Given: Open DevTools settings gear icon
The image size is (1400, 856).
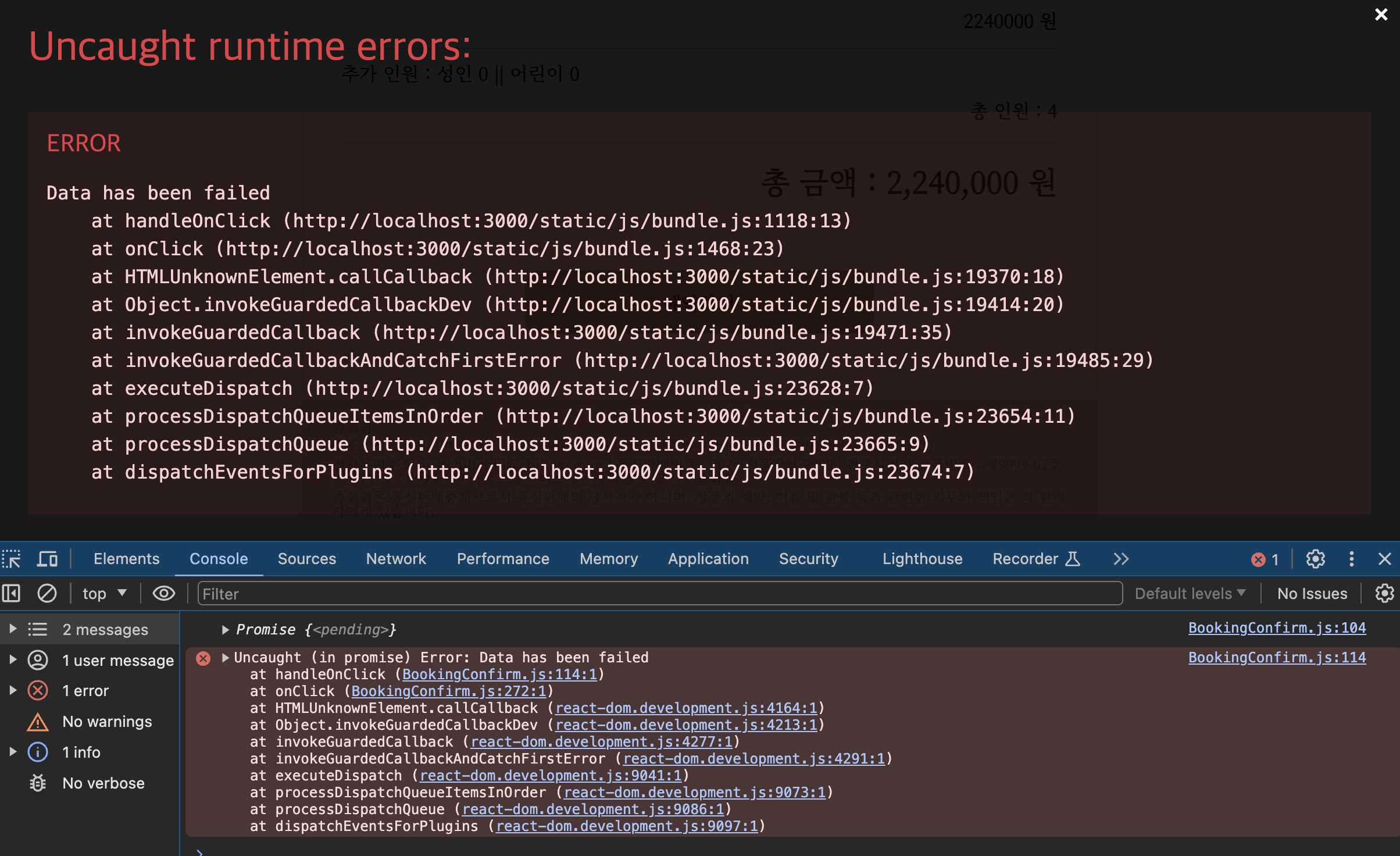Looking at the screenshot, I should (x=1315, y=559).
